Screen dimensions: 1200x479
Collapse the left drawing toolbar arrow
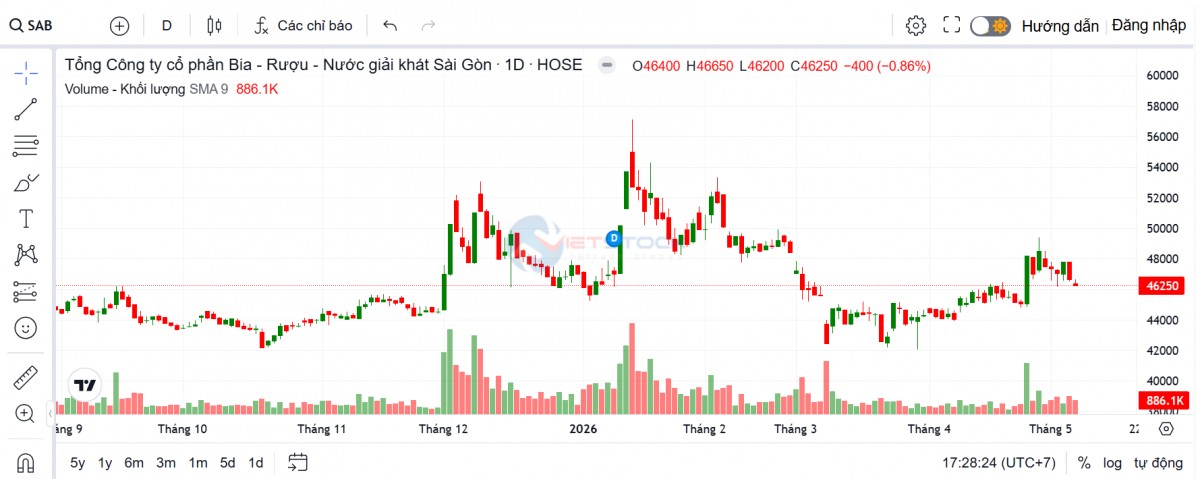(x=51, y=413)
